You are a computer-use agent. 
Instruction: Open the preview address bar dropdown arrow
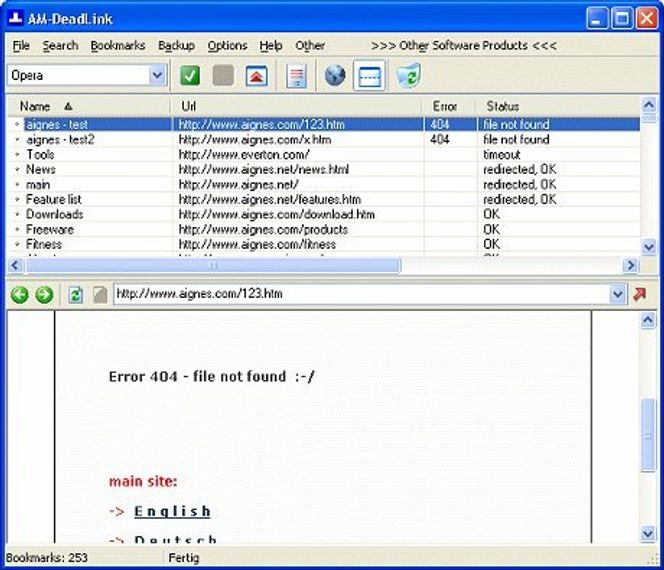(617, 293)
